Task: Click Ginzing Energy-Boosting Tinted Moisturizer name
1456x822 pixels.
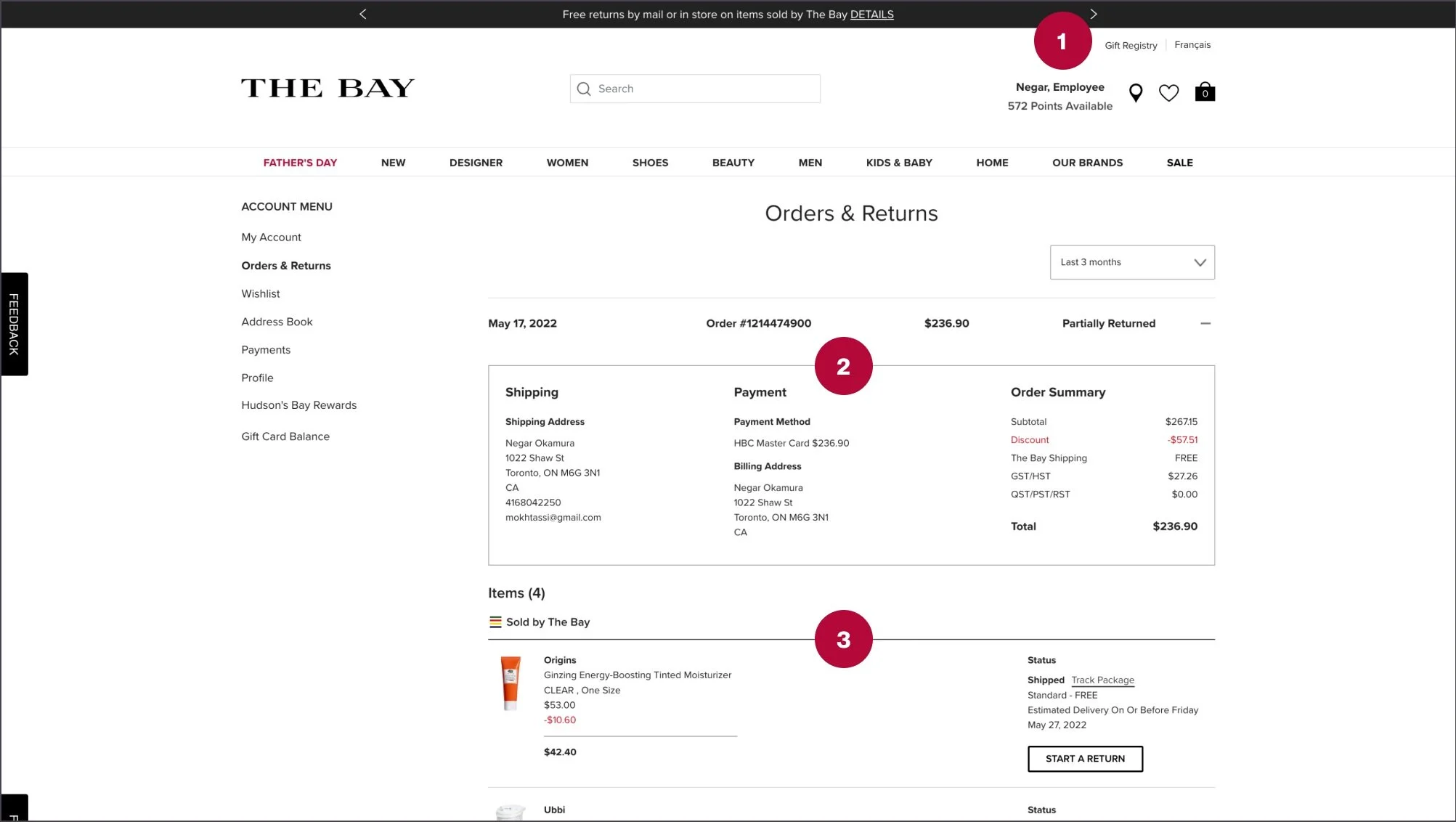Action: point(638,675)
